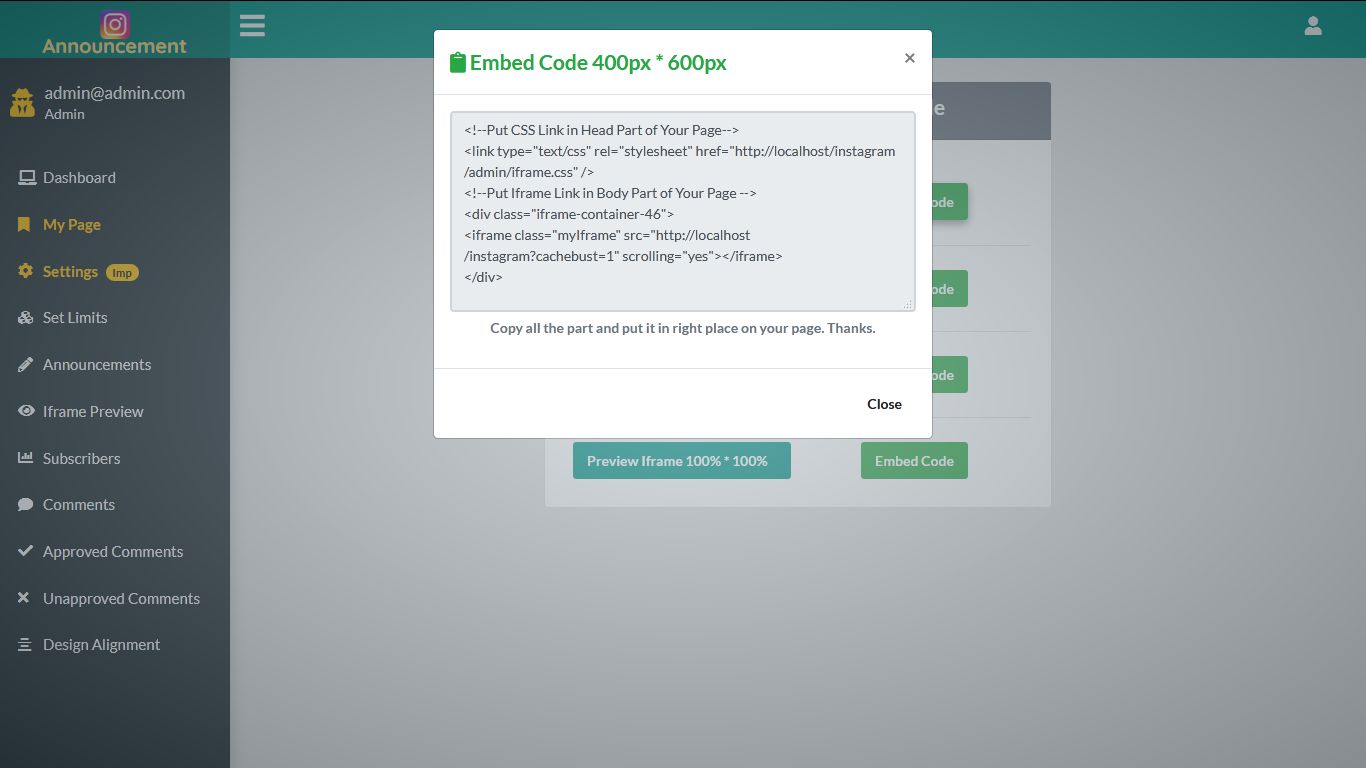This screenshot has width=1366, height=768.
Task: Select the embed code text area
Action: click(683, 210)
